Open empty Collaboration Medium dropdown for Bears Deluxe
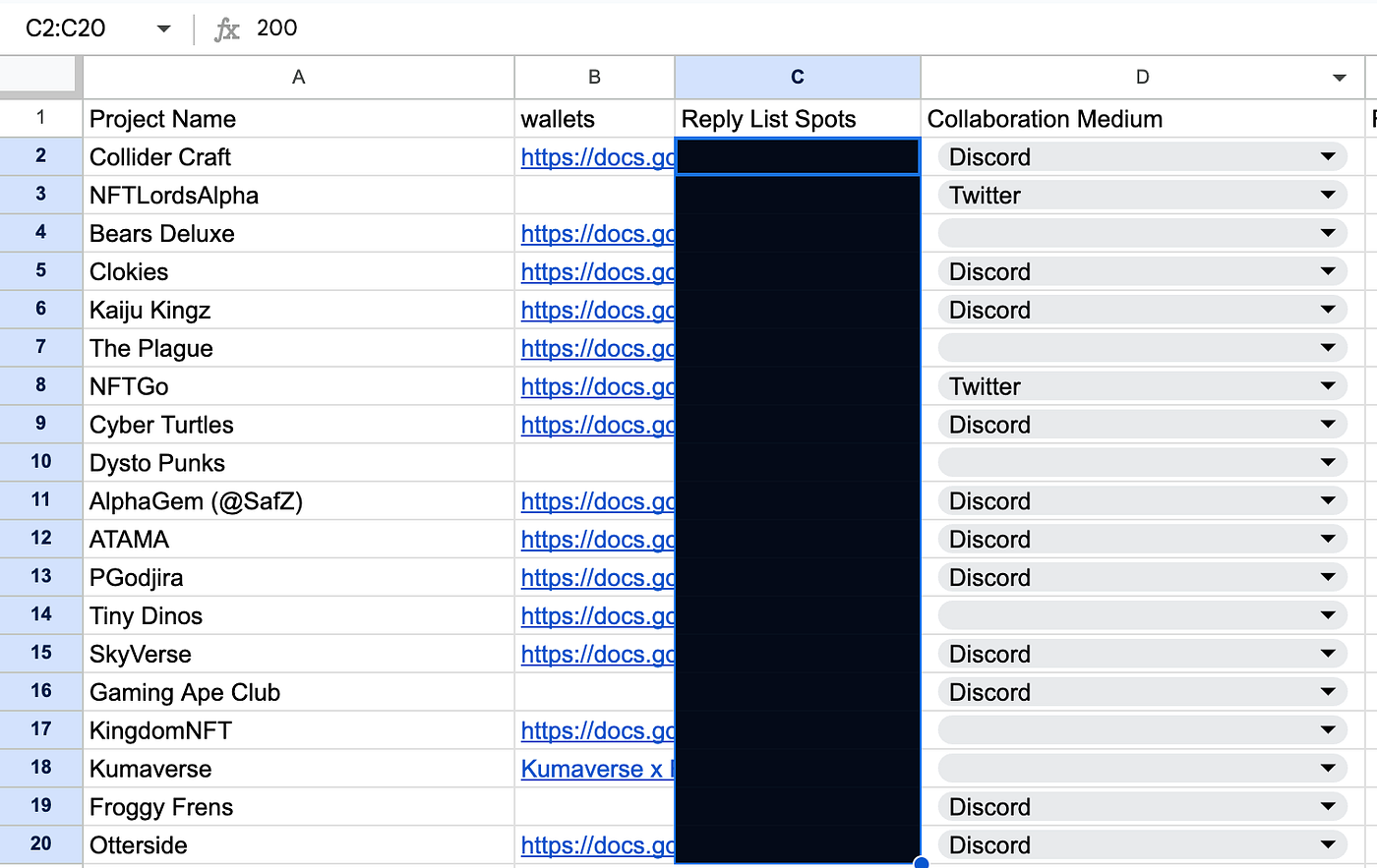This screenshot has width=1377, height=868. pyautogui.click(x=1328, y=233)
